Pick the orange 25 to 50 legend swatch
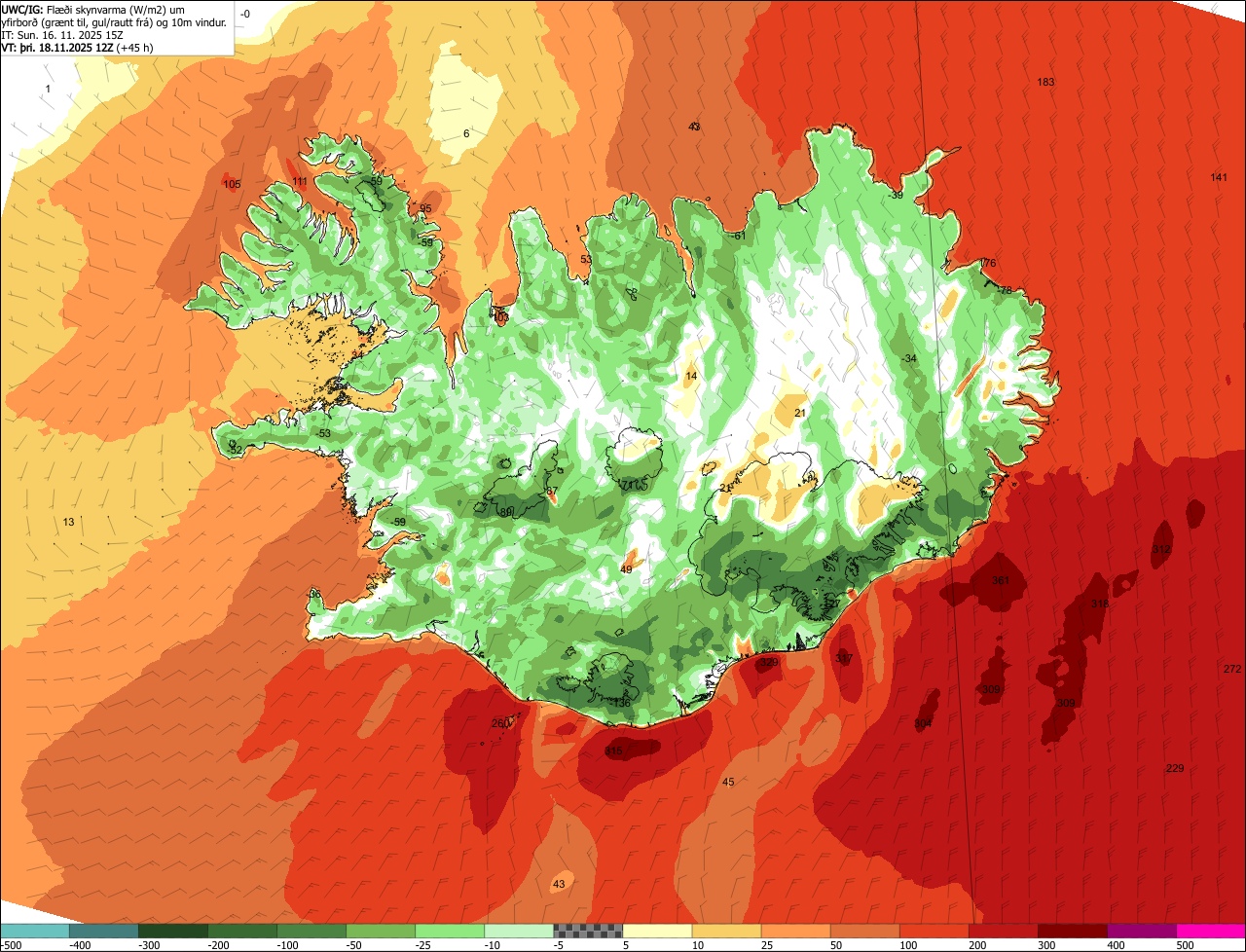The width and height of the screenshot is (1246, 952). tap(795, 931)
